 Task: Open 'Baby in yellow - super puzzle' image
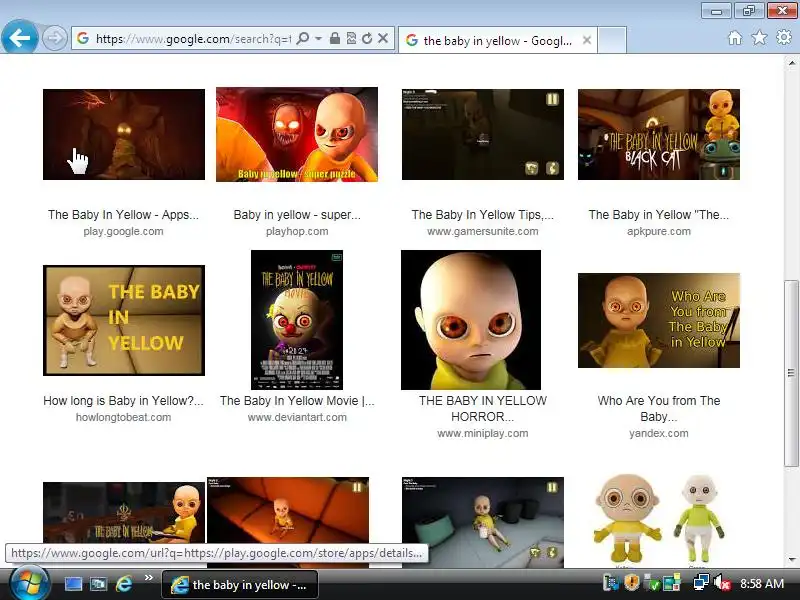click(x=297, y=134)
